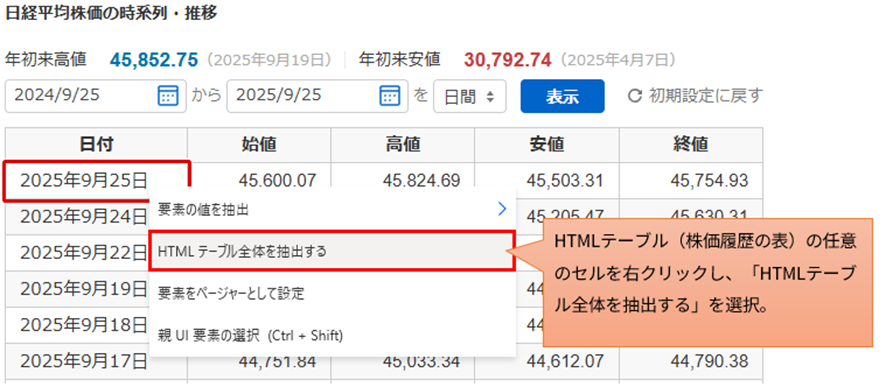This screenshot has width=886, height=387.
Task: Click the year-low value 30,792.74
Action: (507, 59)
